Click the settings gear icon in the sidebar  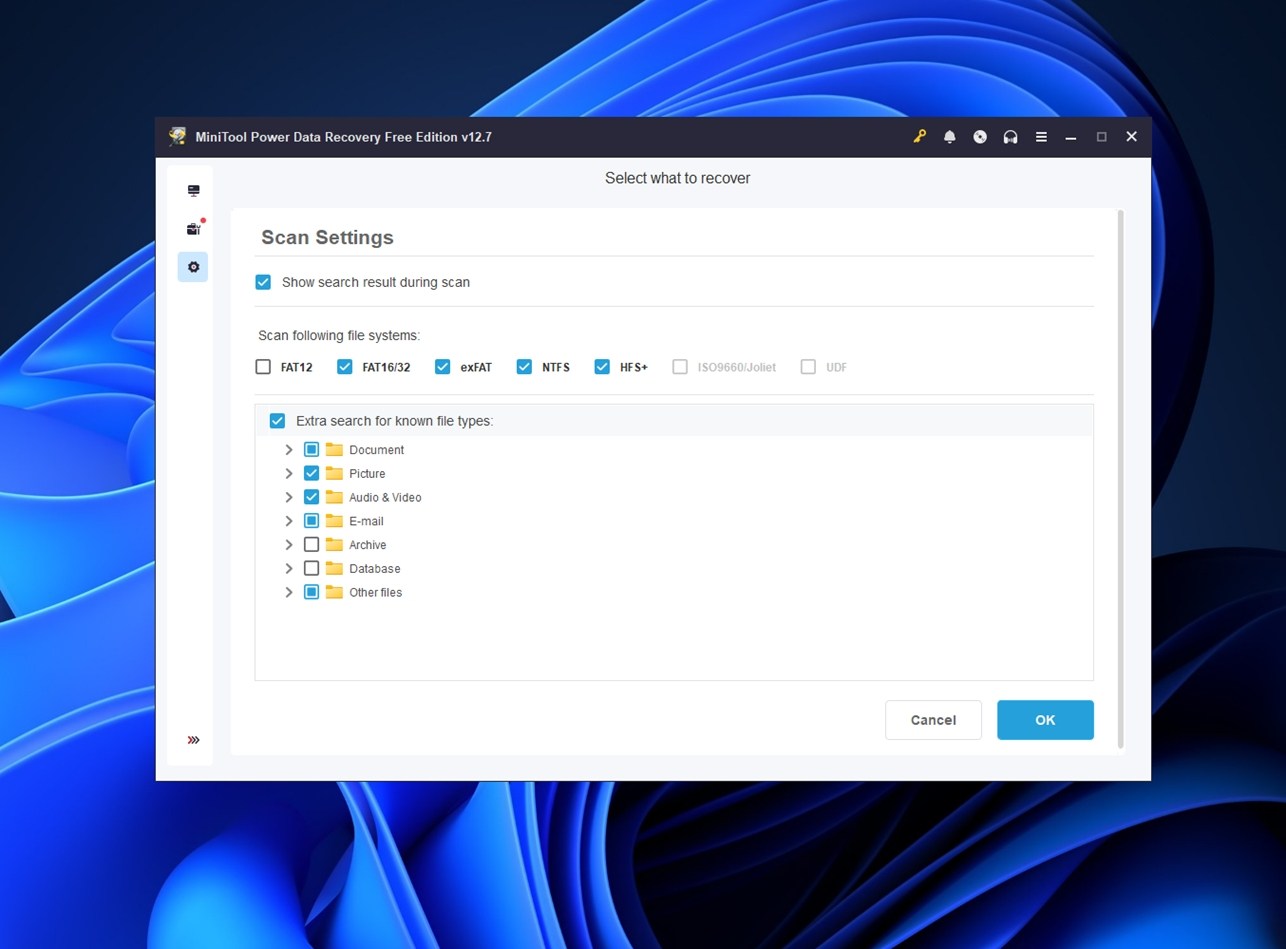(x=192, y=266)
